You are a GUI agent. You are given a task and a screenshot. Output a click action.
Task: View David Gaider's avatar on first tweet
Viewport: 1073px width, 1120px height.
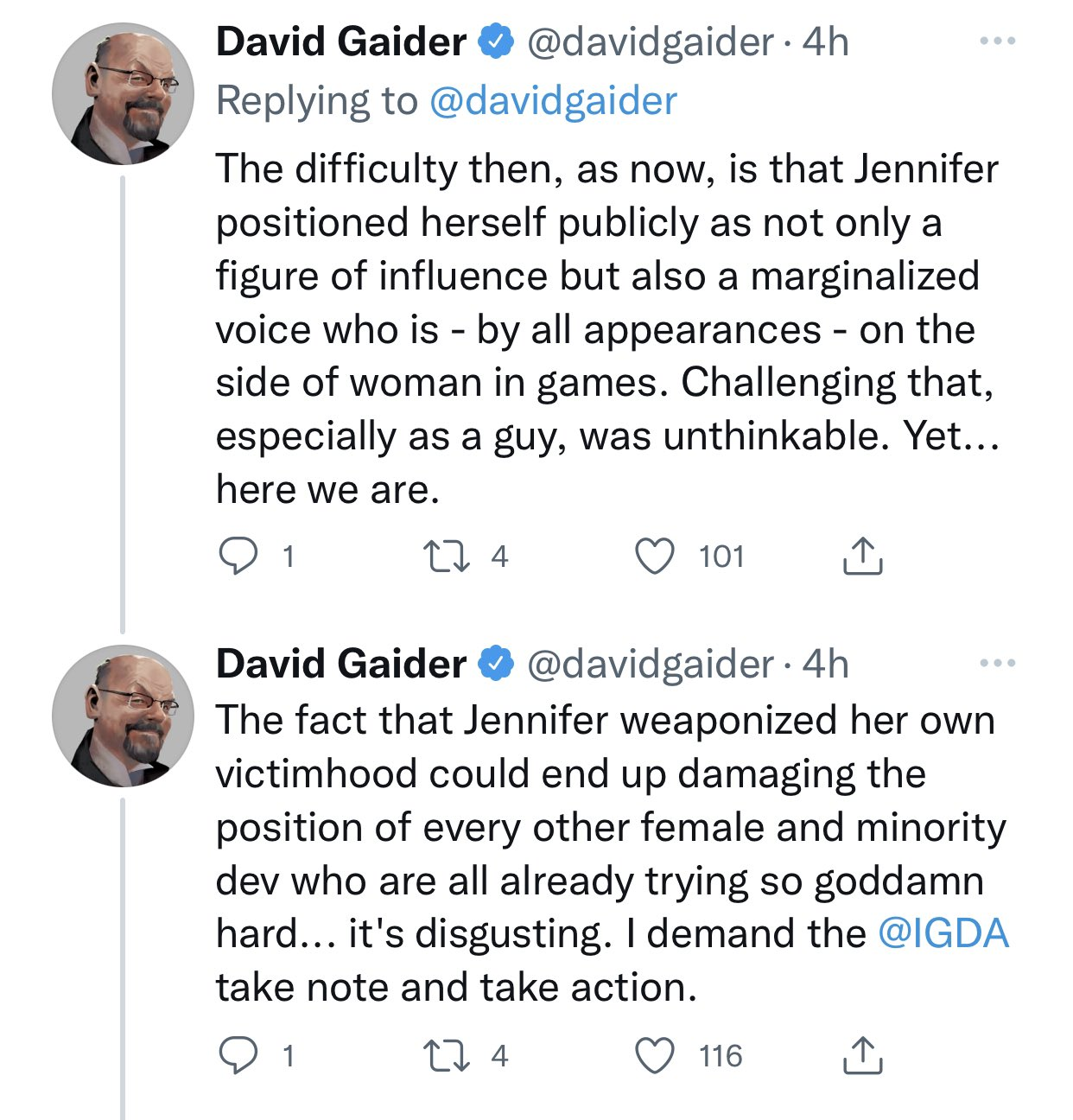coord(123,93)
